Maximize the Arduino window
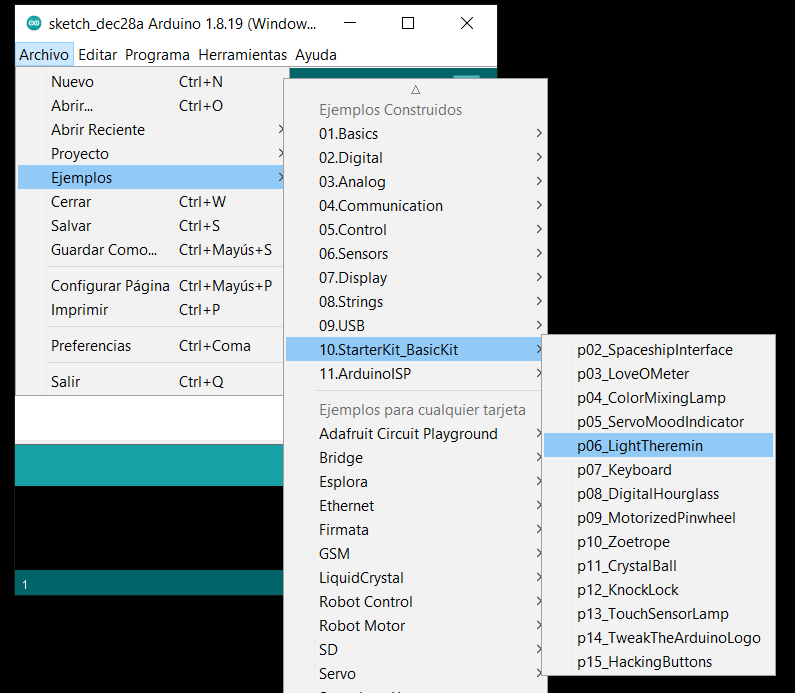Viewport: 795px width, 693px height. coord(408,23)
